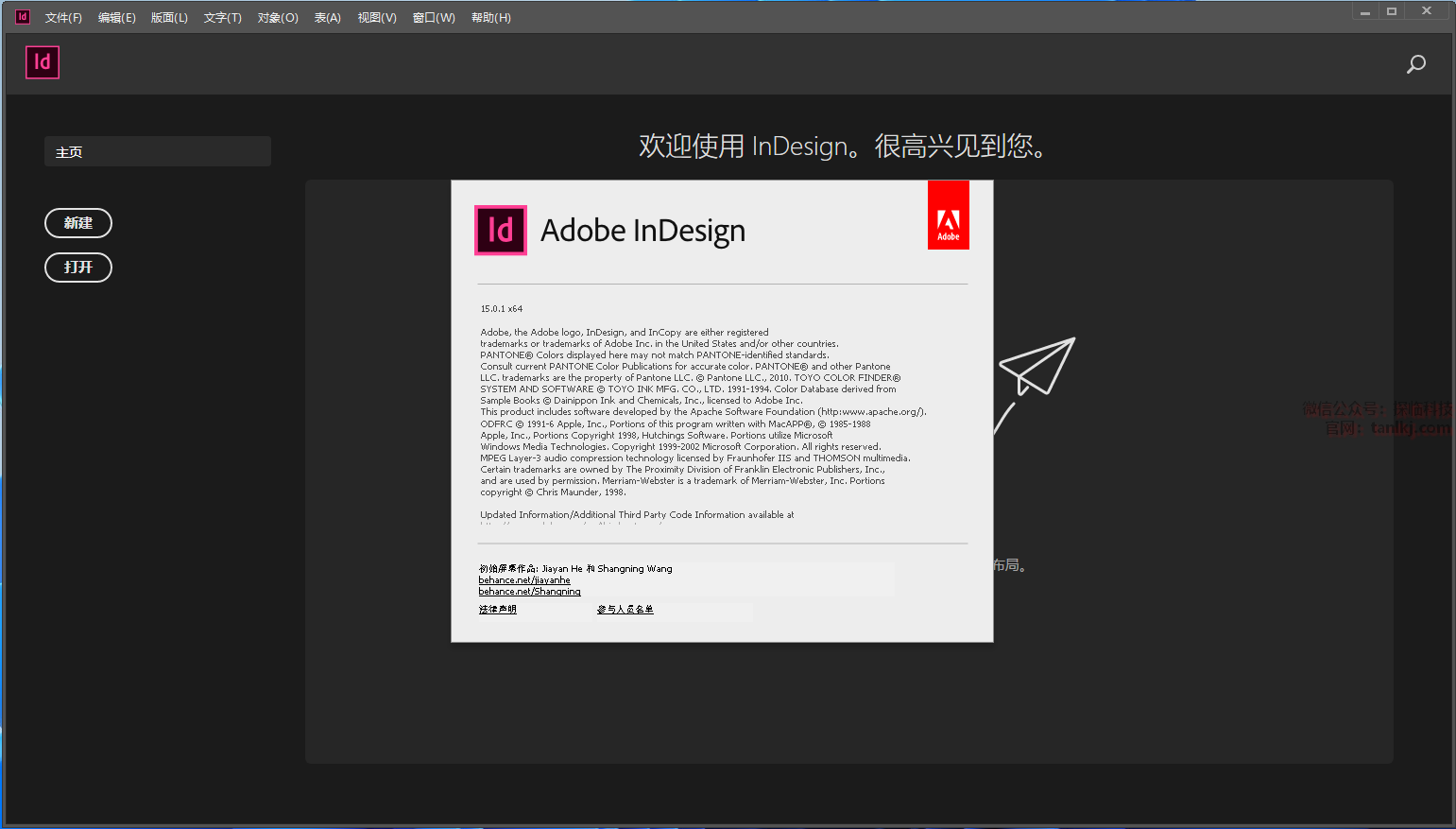Click the InDesign Id logo in About dialog
1456x829 pixels.
point(500,231)
